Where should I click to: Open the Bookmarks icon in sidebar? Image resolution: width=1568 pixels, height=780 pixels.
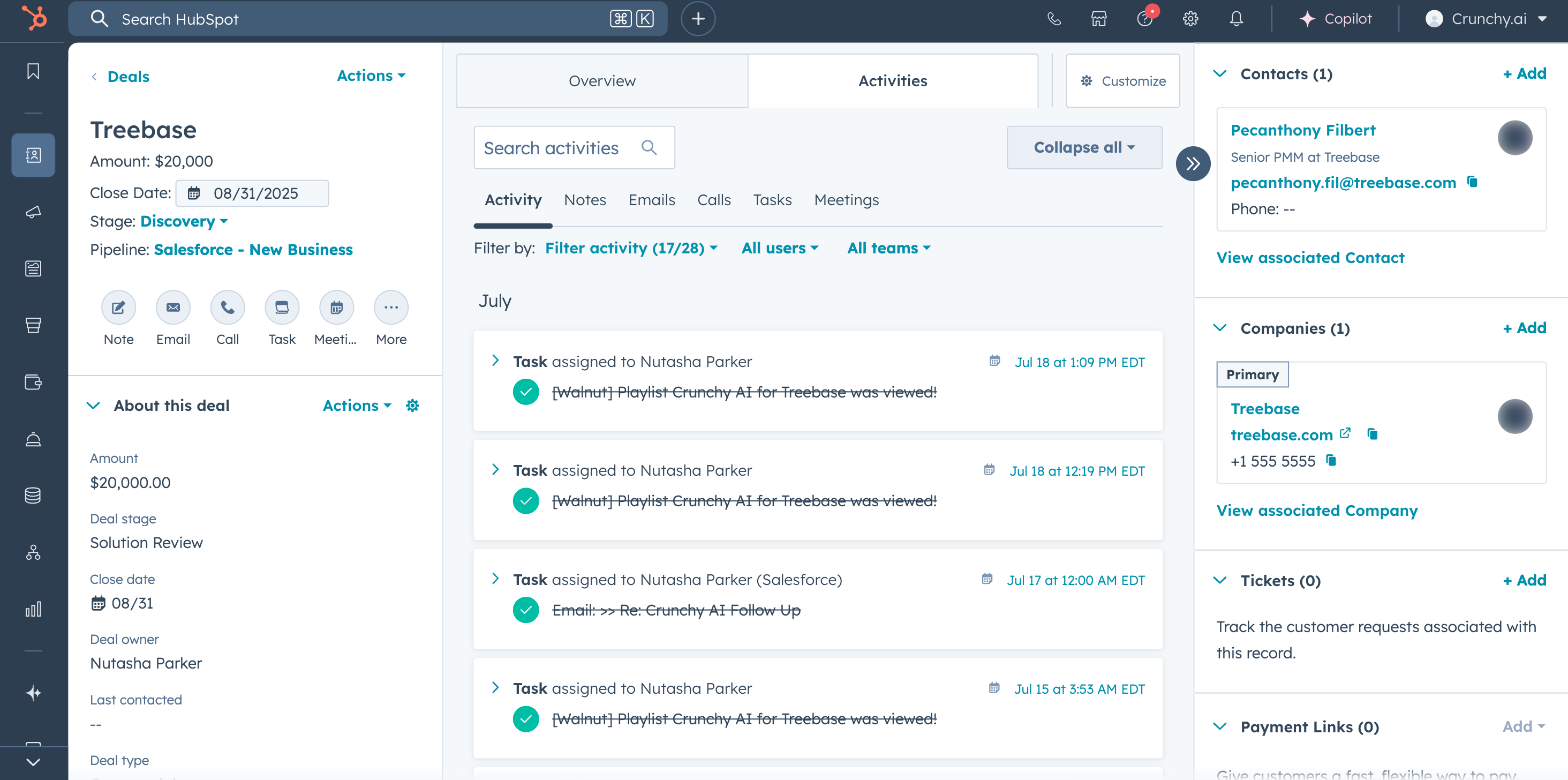click(34, 71)
